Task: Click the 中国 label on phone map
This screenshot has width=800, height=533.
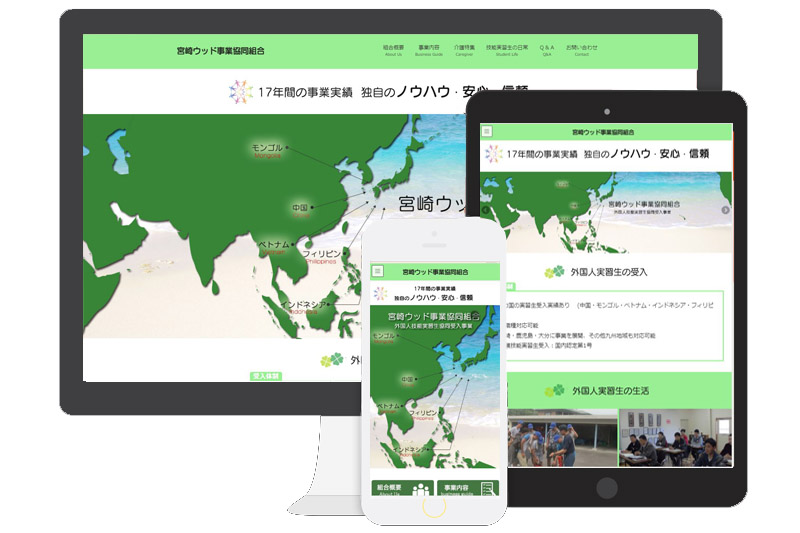Action: 408,382
